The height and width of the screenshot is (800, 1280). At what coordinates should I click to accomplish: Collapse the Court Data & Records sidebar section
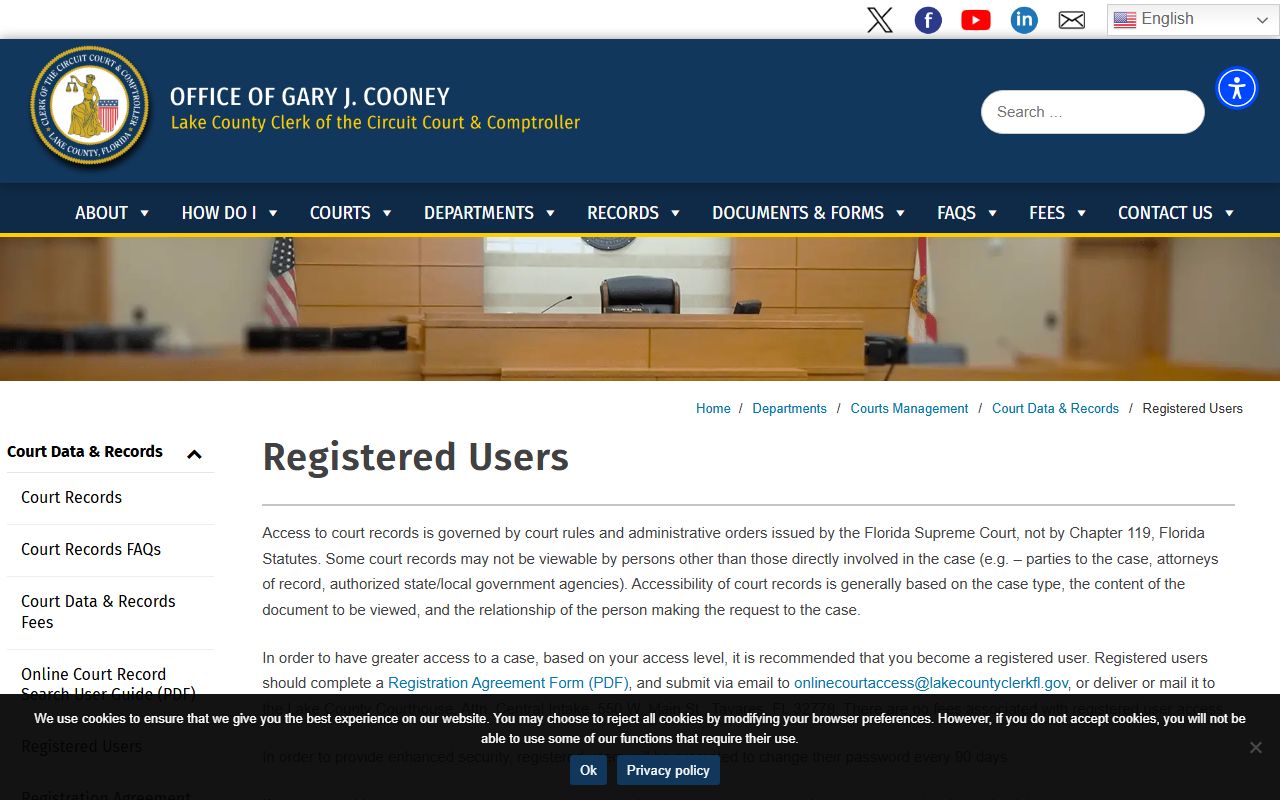pyautogui.click(x=194, y=454)
